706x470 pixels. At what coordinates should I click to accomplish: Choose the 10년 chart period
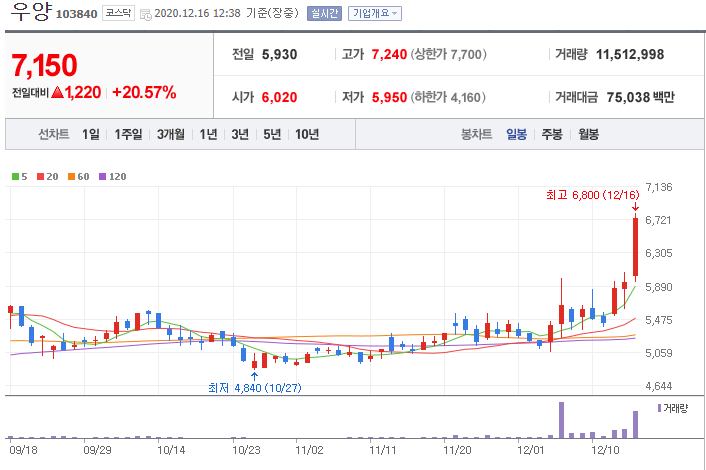click(x=307, y=135)
